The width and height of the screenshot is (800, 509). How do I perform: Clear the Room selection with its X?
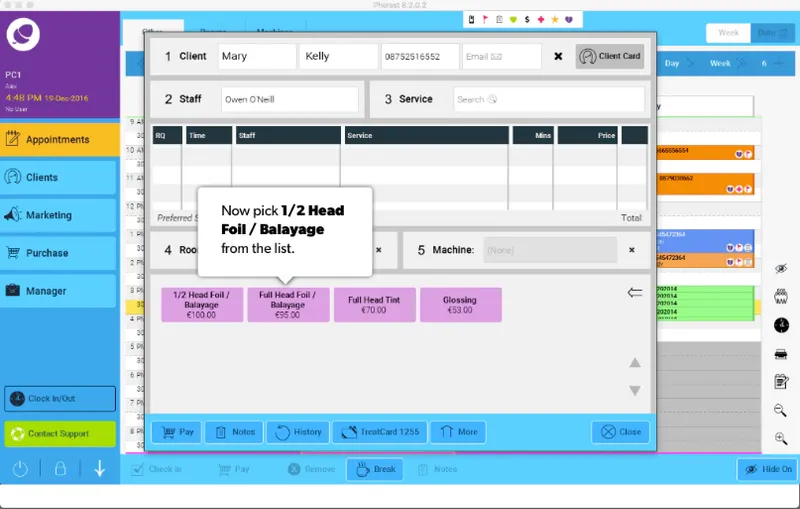(x=379, y=250)
